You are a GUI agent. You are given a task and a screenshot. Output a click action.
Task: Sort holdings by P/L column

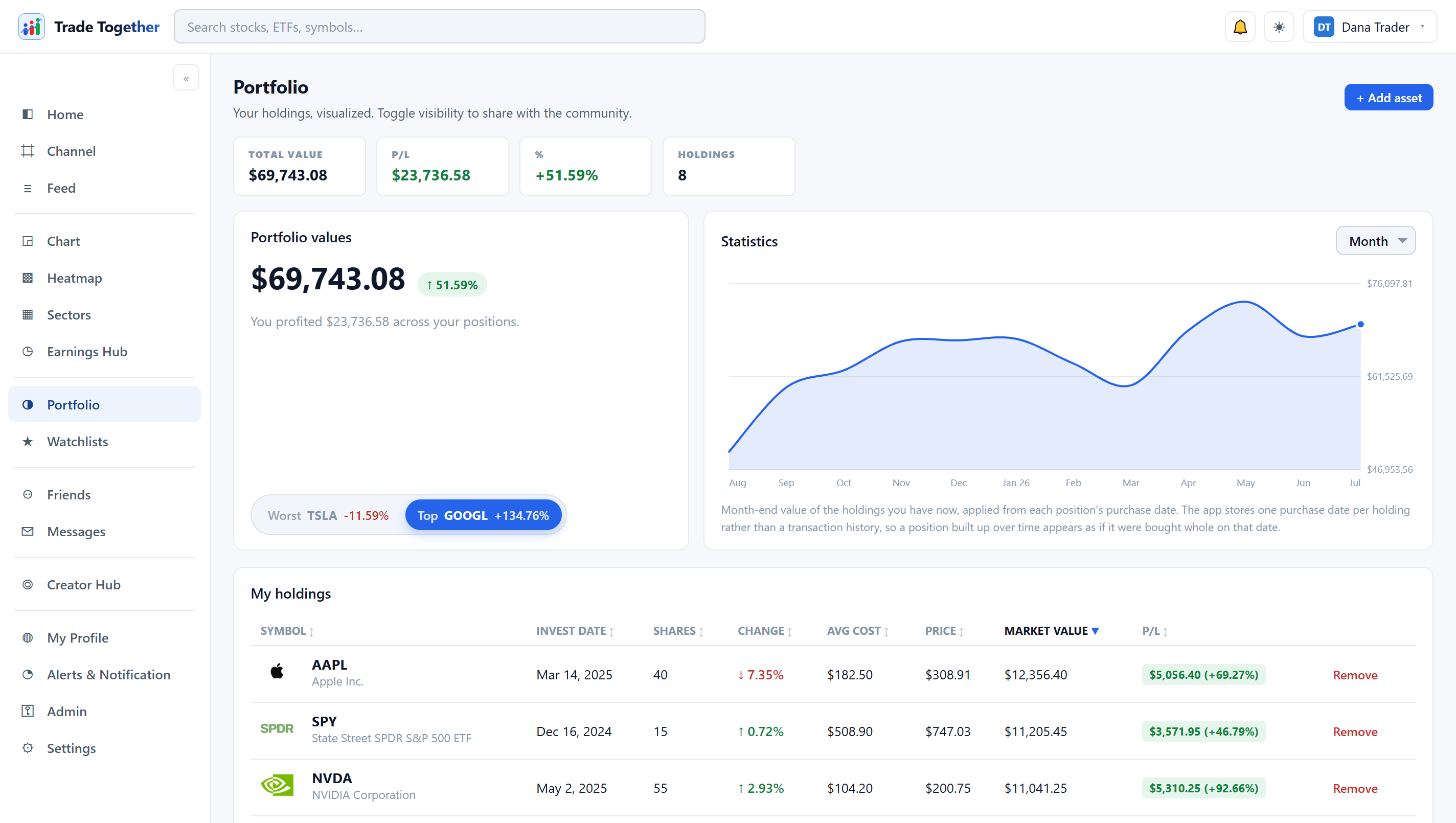click(x=1155, y=631)
